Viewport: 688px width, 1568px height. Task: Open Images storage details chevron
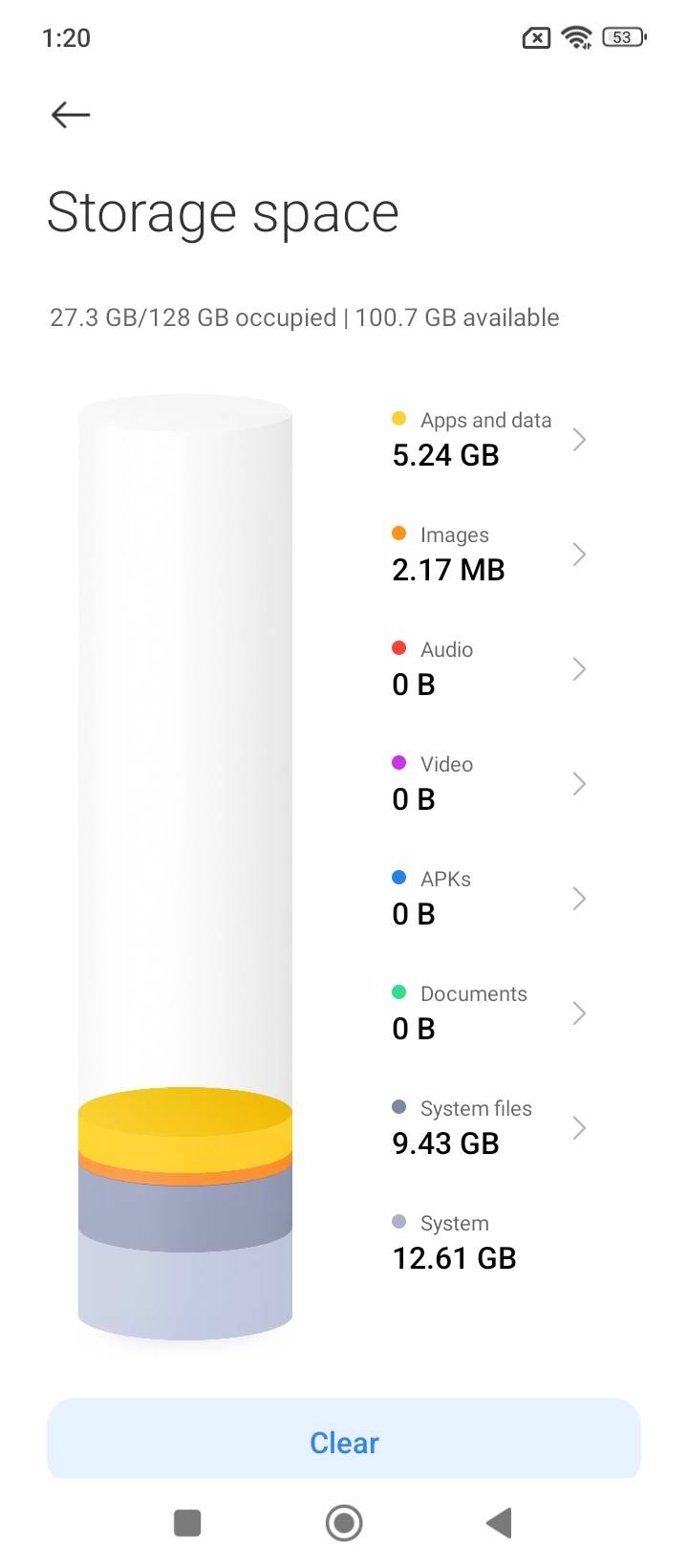coord(578,555)
